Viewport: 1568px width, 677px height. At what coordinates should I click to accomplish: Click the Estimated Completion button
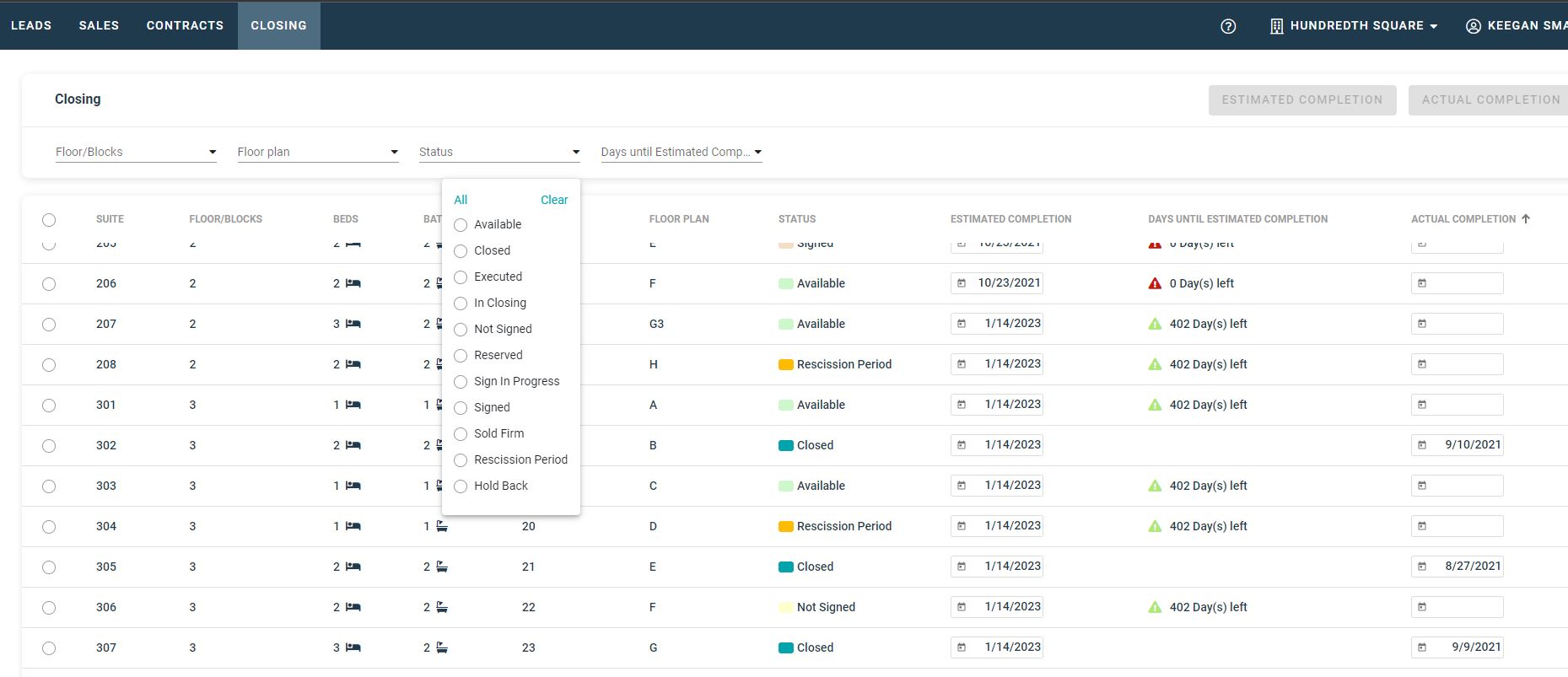tap(1302, 99)
